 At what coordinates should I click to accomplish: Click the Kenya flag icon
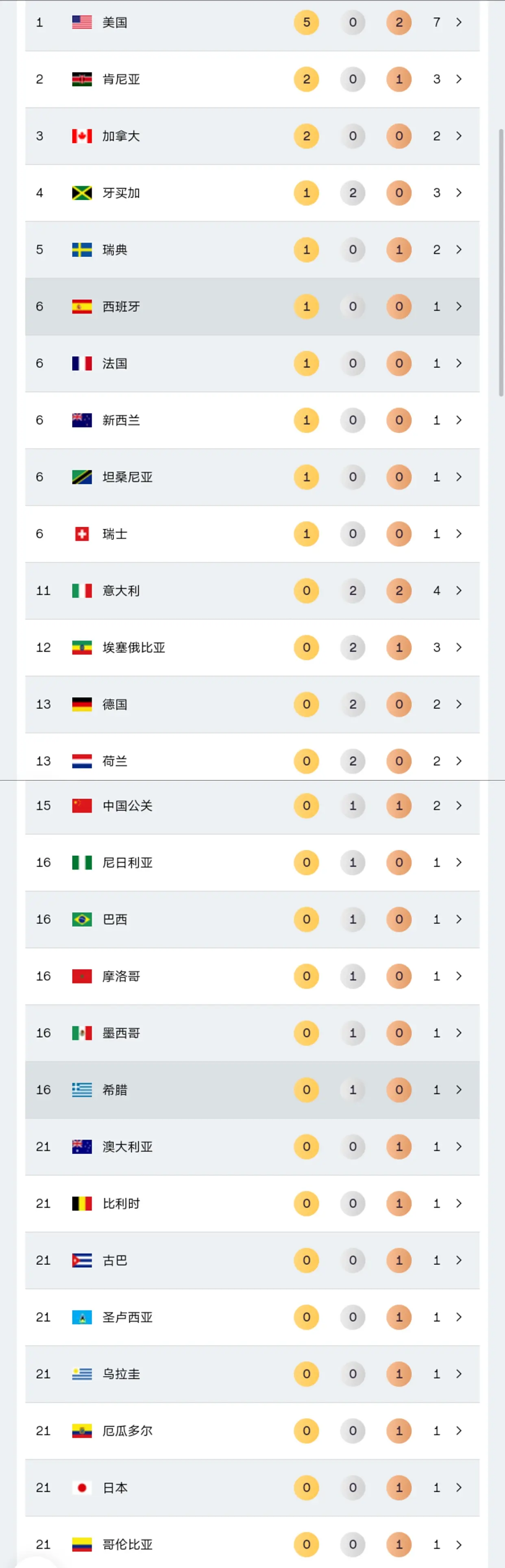click(x=82, y=79)
